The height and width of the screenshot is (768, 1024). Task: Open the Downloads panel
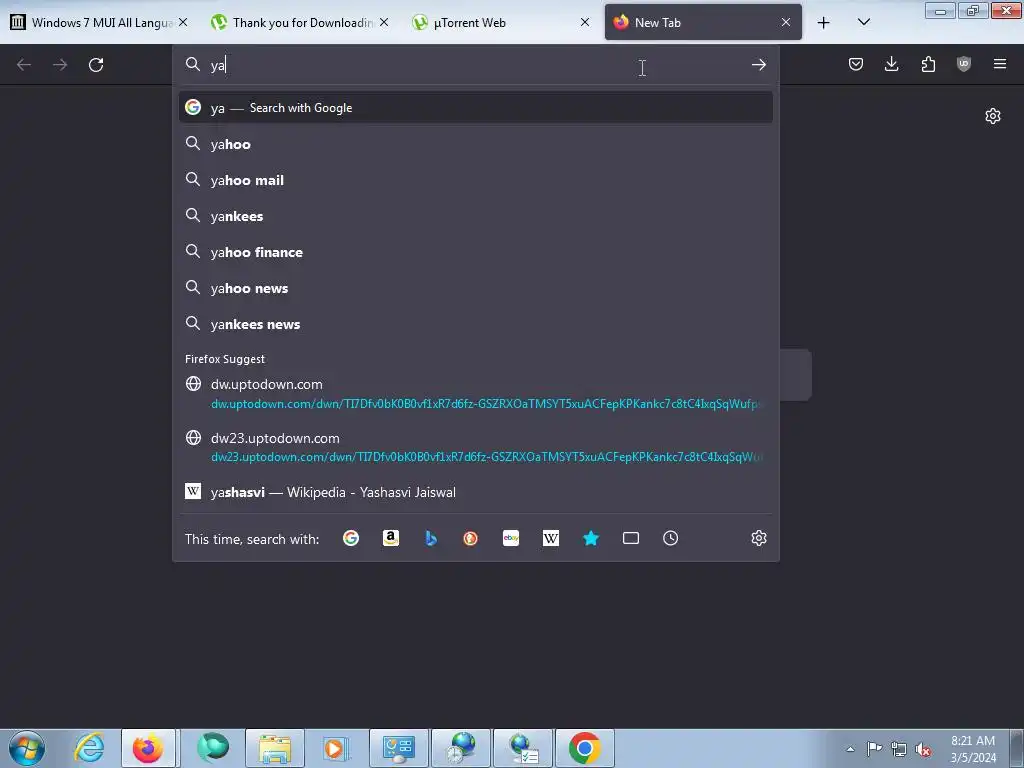coord(891,64)
